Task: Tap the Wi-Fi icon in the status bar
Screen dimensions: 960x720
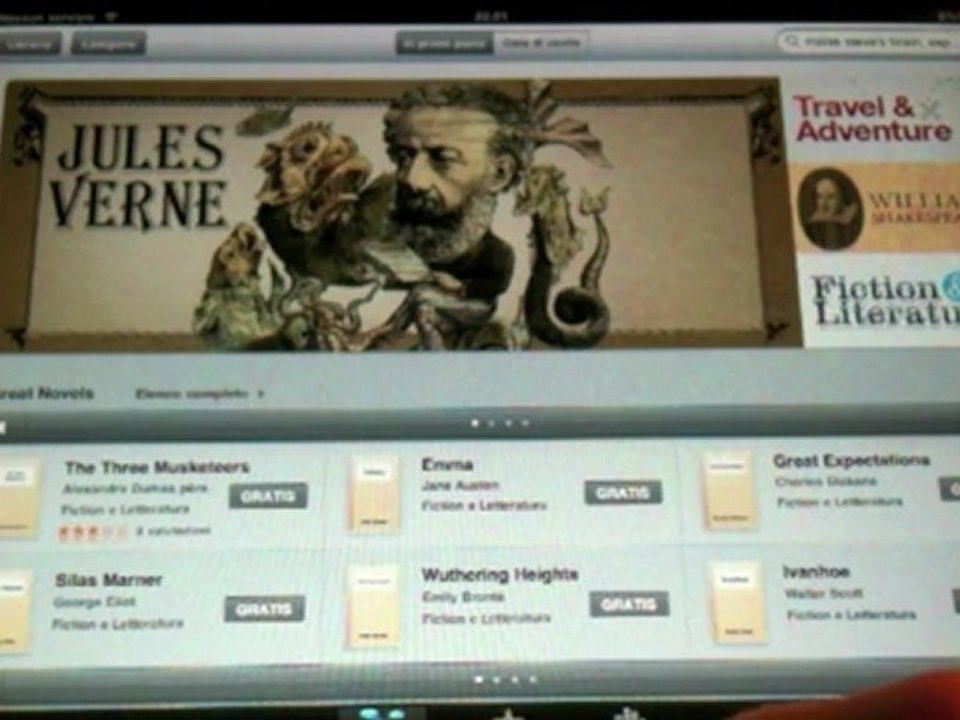Action: [110, 17]
